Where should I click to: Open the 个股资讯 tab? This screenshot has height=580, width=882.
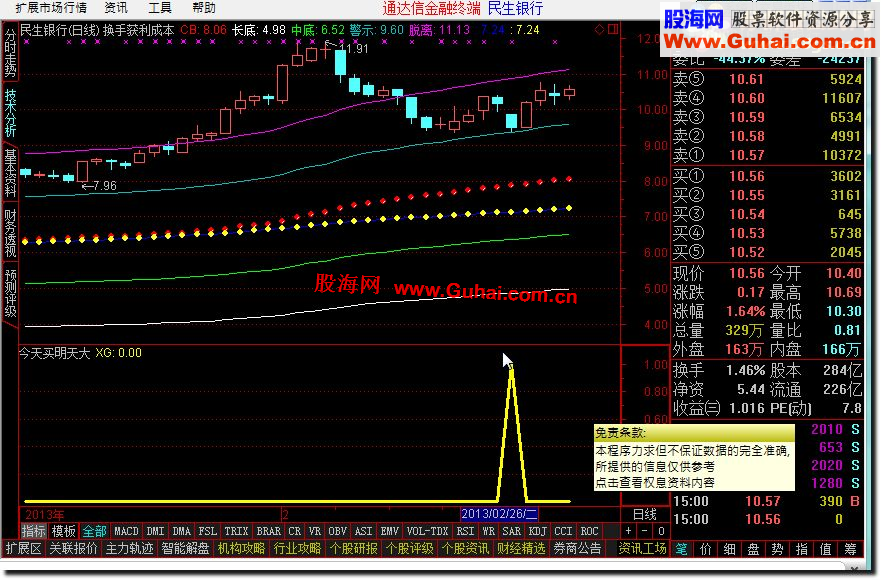pyautogui.click(x=465, y=548)
